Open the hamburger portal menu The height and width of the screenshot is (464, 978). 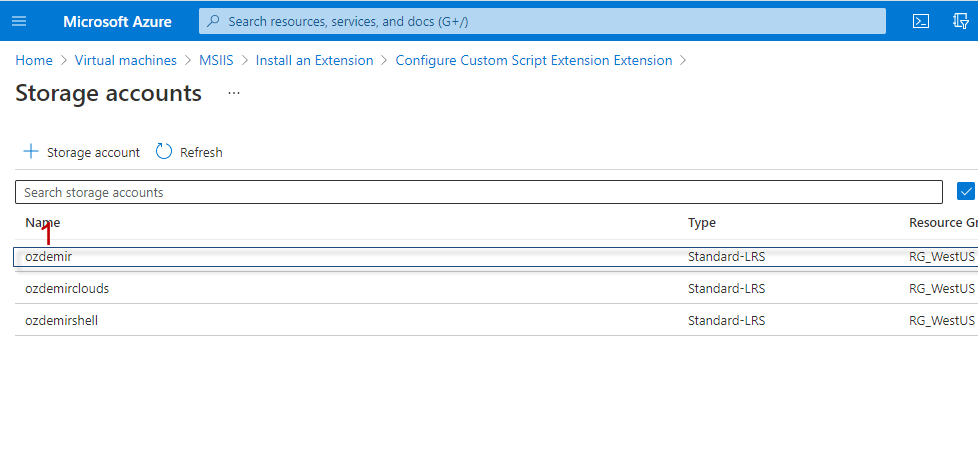tap(19, 21)
